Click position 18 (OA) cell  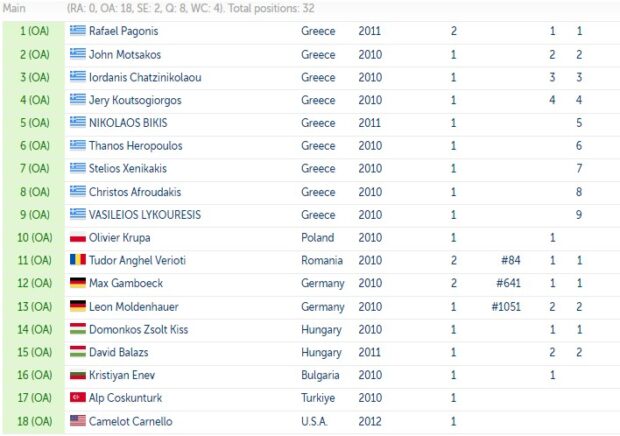tap(34, 421)
